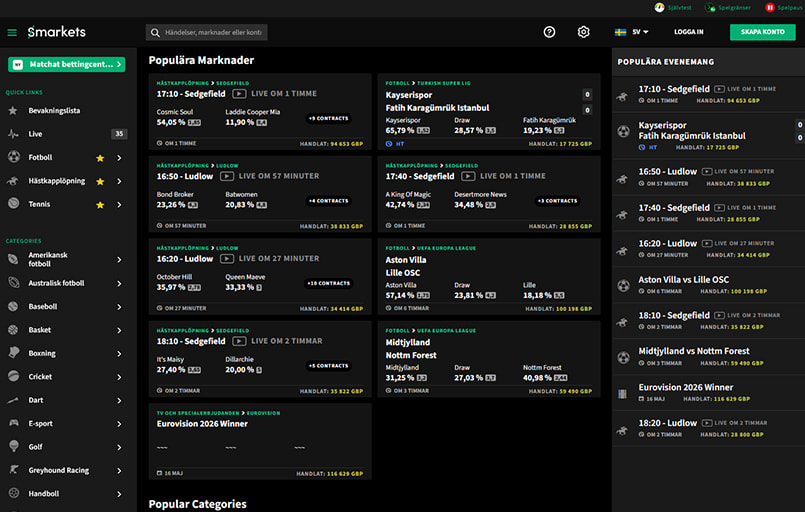Screen dimensions: 805x512
Task: Toggle the Tennis favorite star
Action: [x=100, y=205]
